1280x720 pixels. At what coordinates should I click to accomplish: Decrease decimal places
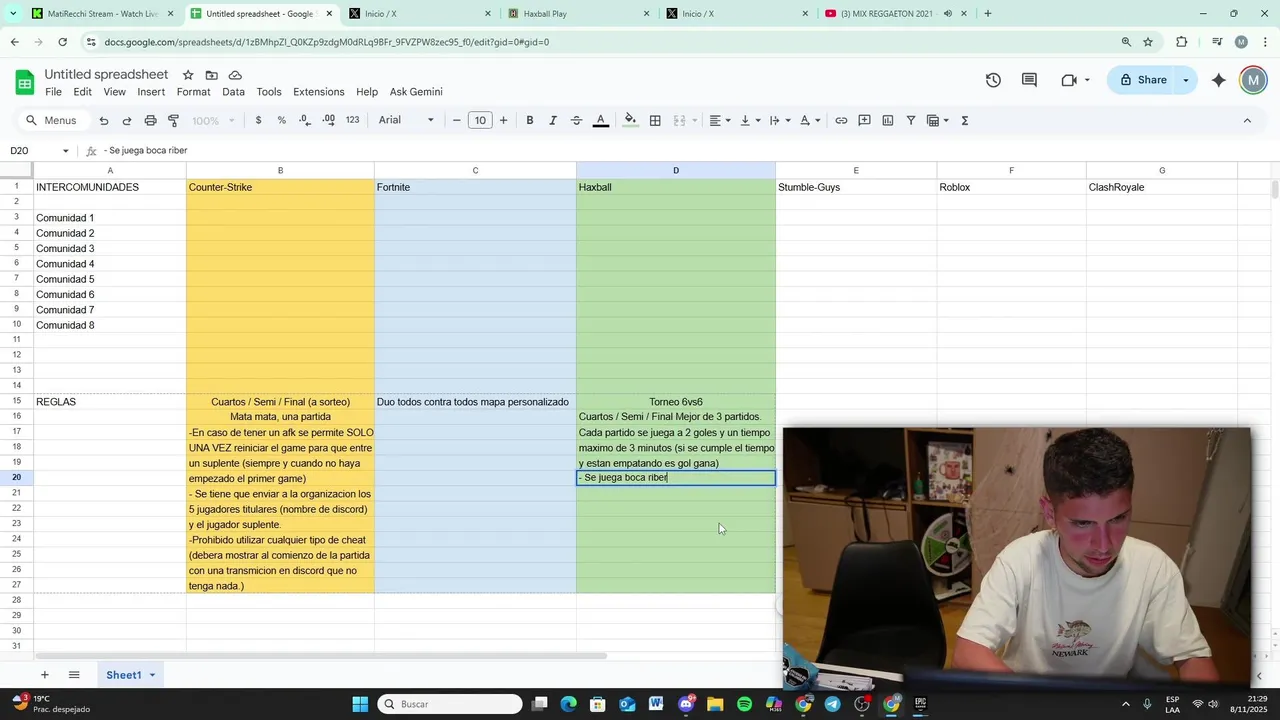point(304,120)
